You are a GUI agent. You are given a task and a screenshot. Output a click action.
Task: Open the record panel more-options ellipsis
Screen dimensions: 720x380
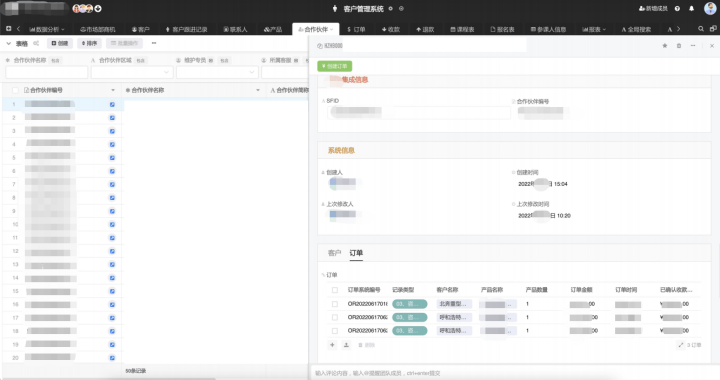pyautogui.click(x=693, y=45)
